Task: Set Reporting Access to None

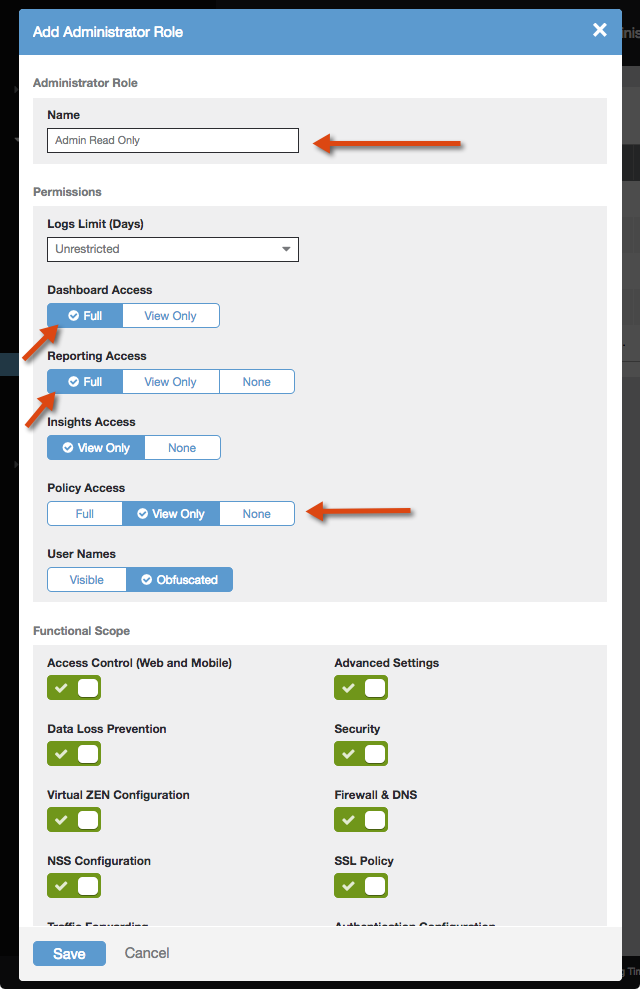Action: pos(256,382)
